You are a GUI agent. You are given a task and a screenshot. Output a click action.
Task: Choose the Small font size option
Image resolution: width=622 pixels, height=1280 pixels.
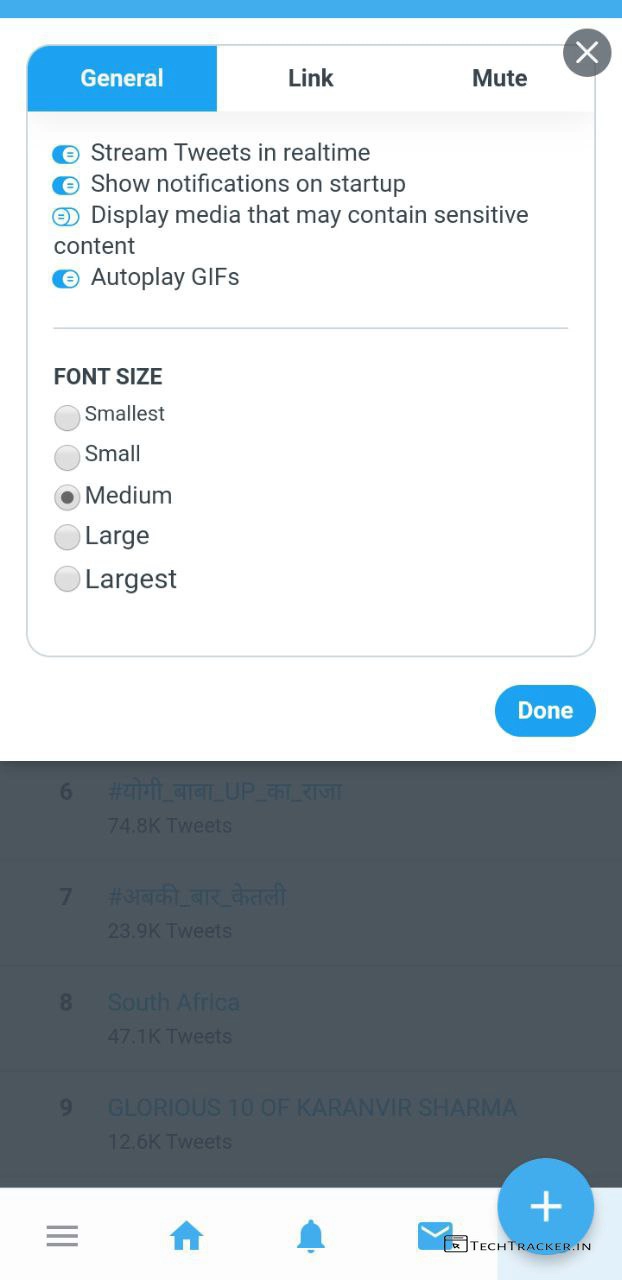67,457
